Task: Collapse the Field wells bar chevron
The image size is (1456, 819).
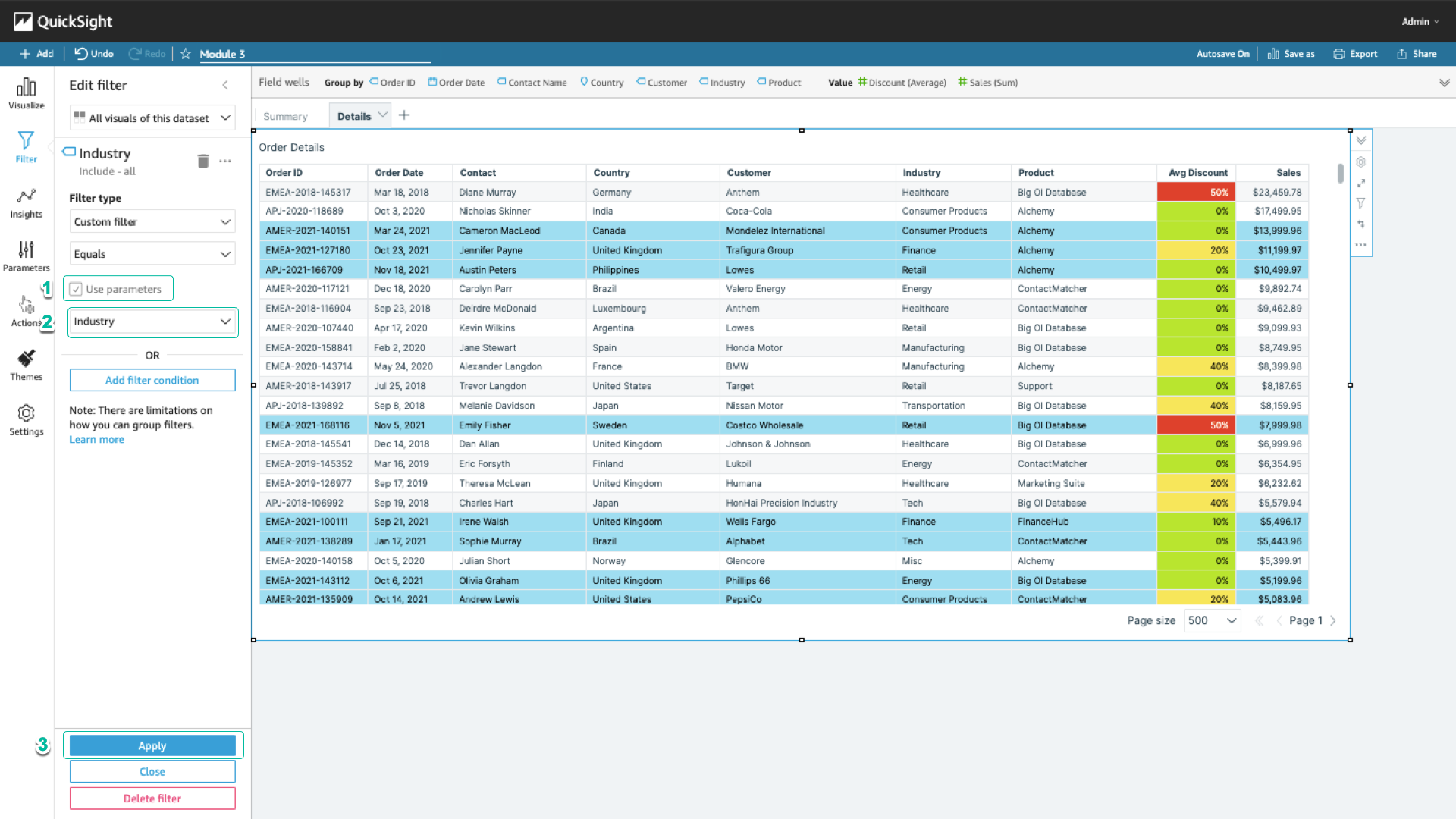Action: [1444, 83]
